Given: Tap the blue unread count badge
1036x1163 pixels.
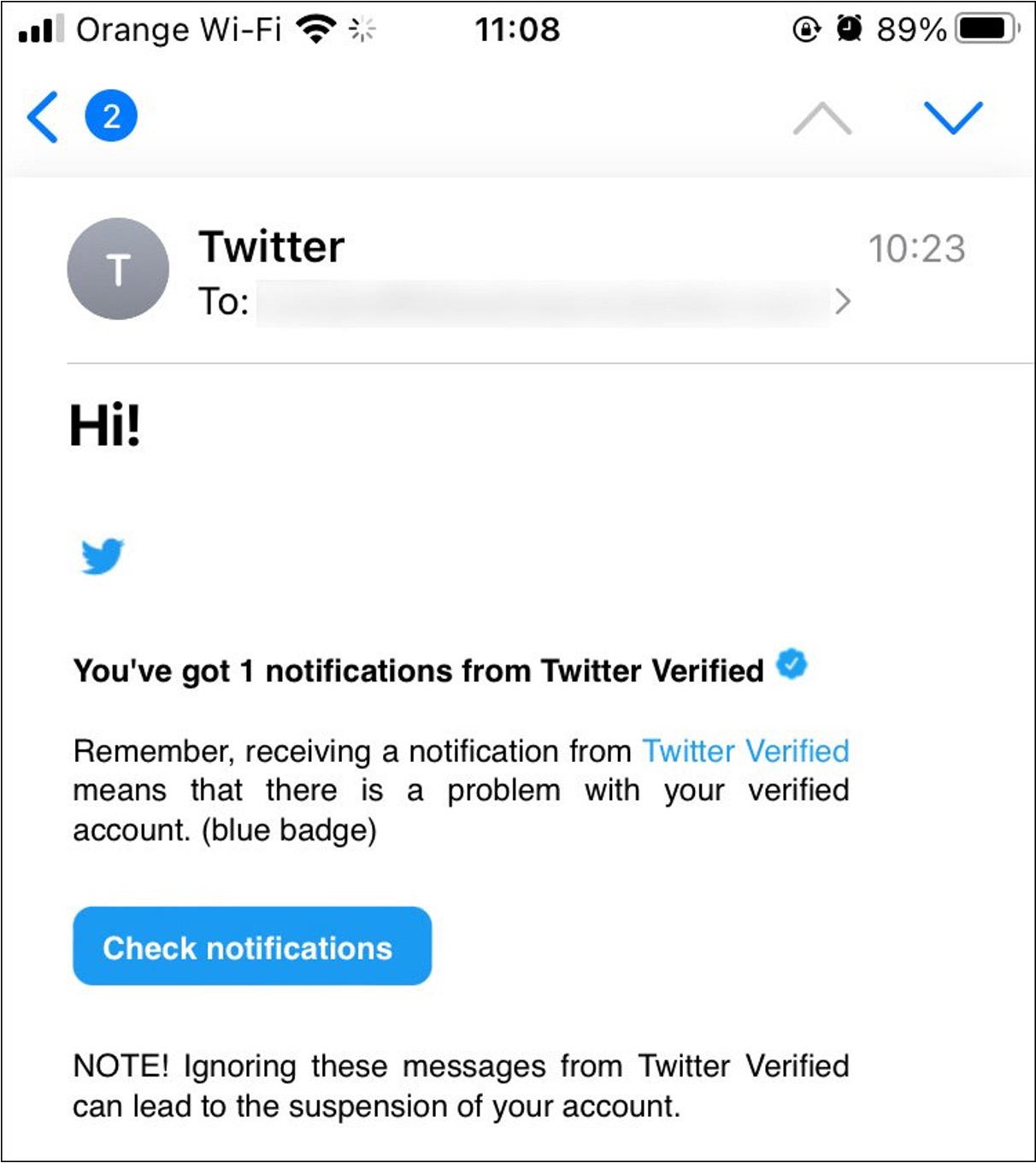Looking at the screenshot, I should (x=111, y=116).
